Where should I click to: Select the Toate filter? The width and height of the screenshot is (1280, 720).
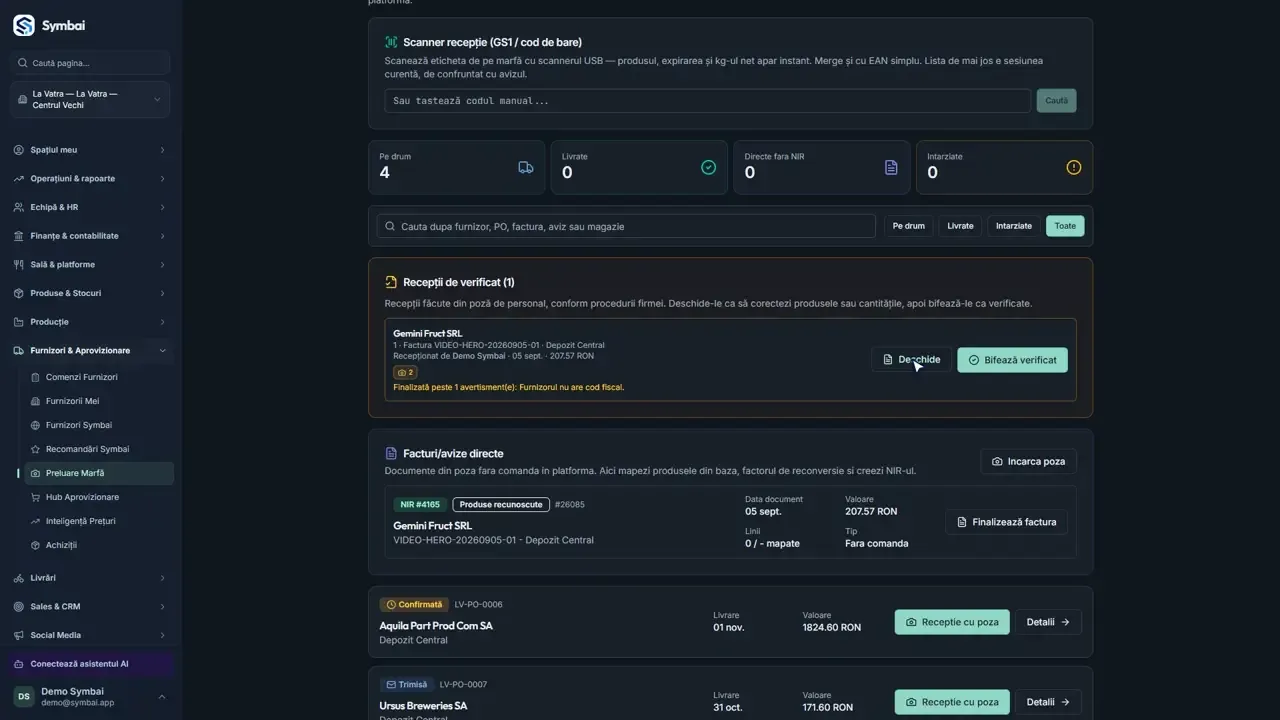pyautogui.click(x=1065, y=226)
